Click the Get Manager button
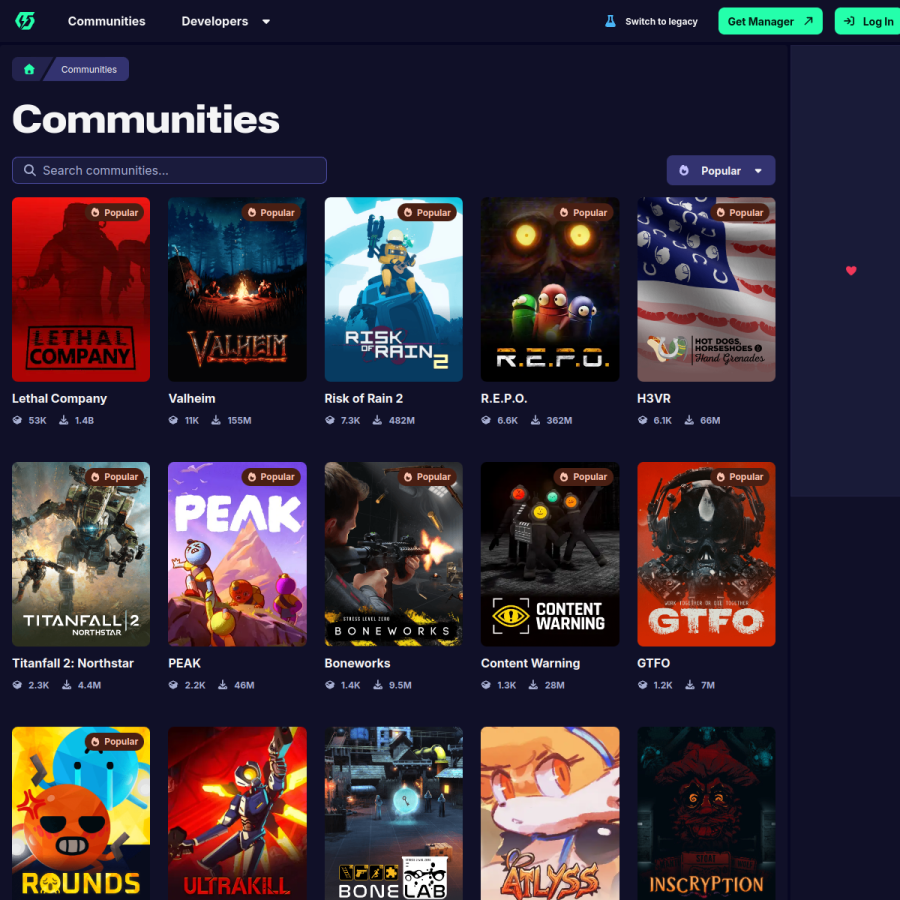The width and height of the screenshot is (900, 900). [770, 21]
